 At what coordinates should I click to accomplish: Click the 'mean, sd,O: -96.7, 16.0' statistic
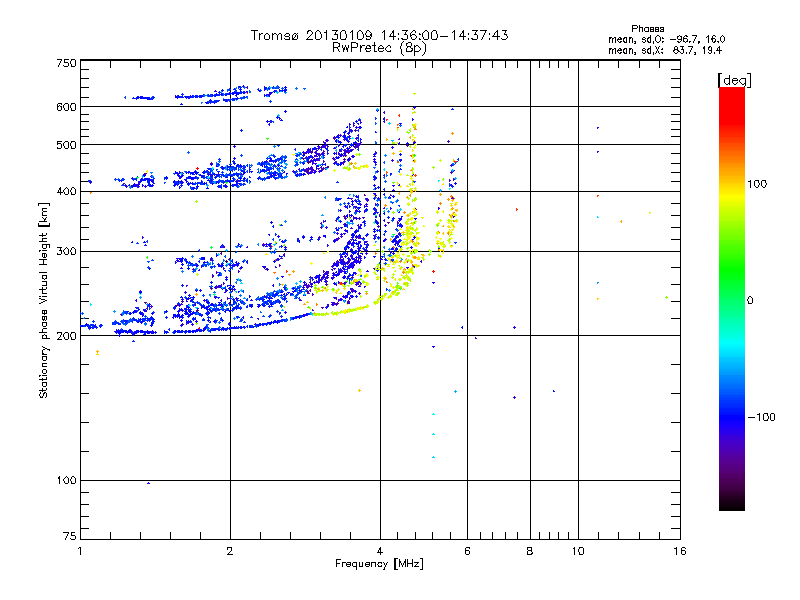[666, 39]
